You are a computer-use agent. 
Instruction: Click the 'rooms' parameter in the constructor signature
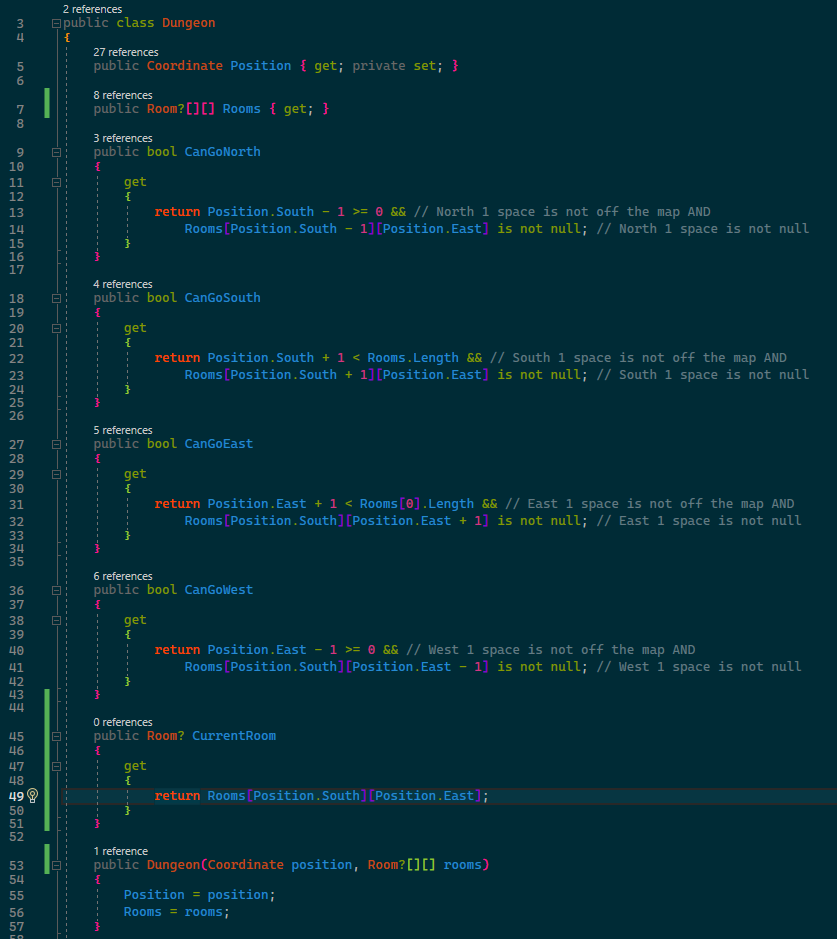coord(462,865)
